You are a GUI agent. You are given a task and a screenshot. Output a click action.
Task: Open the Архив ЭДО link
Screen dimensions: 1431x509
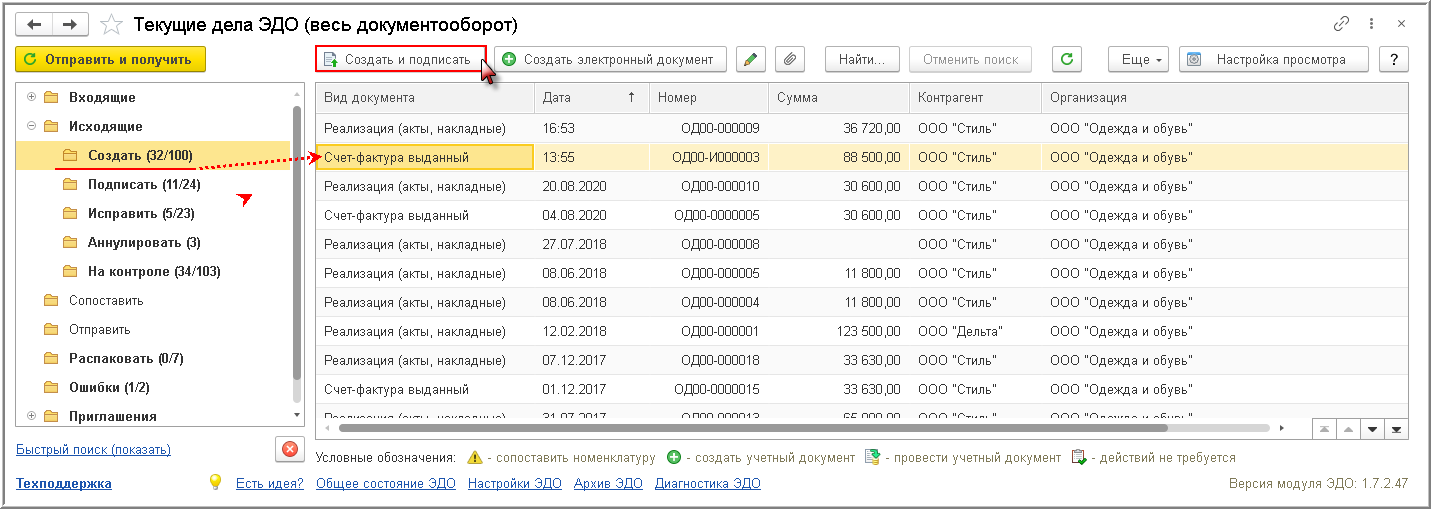tap(608, 484)
